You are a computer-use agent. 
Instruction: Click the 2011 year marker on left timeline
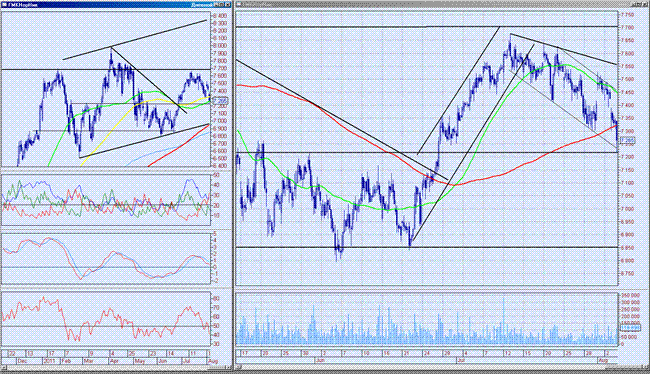click(49, 361)
